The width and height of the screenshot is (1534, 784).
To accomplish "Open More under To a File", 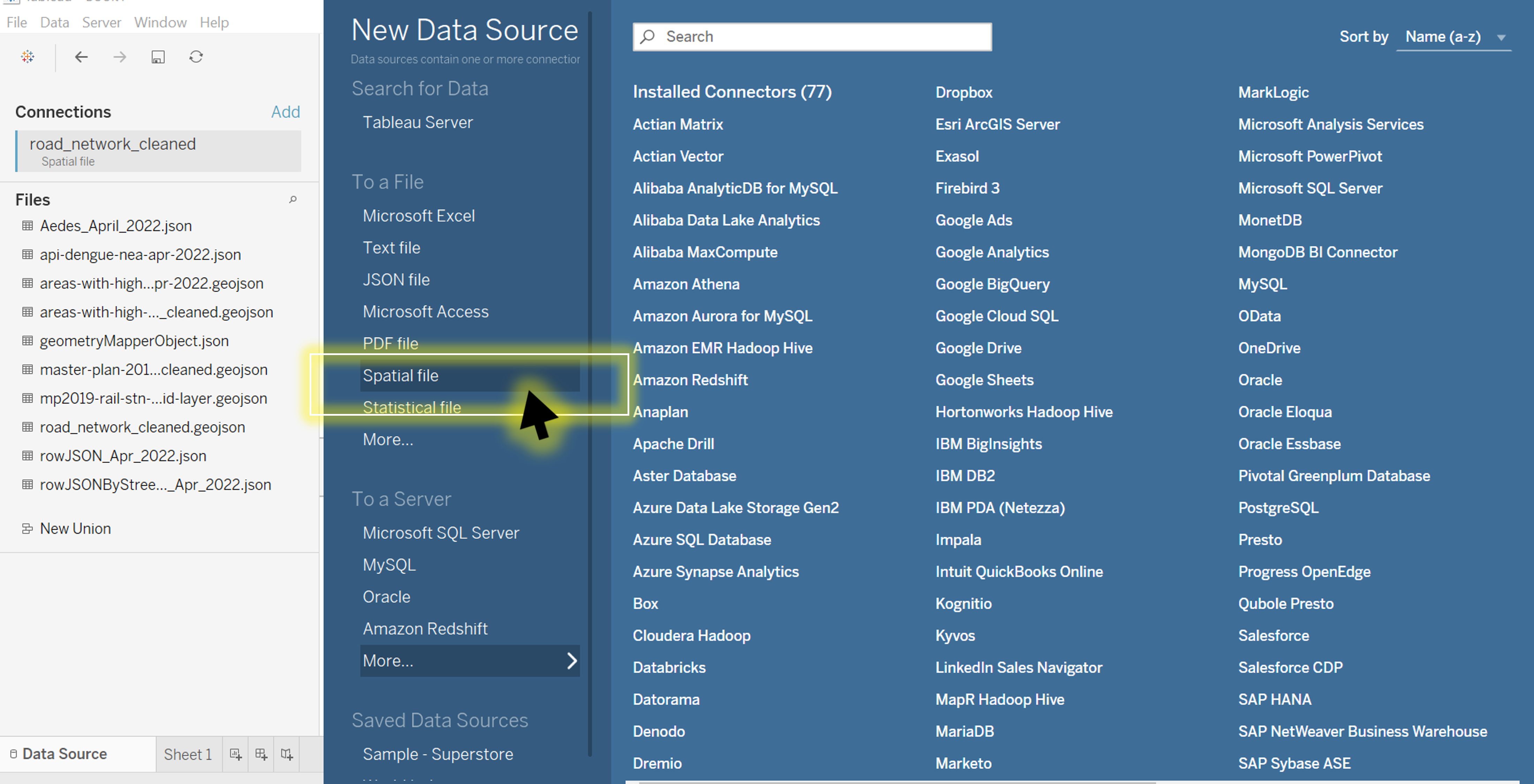I will tap(388, 439).
